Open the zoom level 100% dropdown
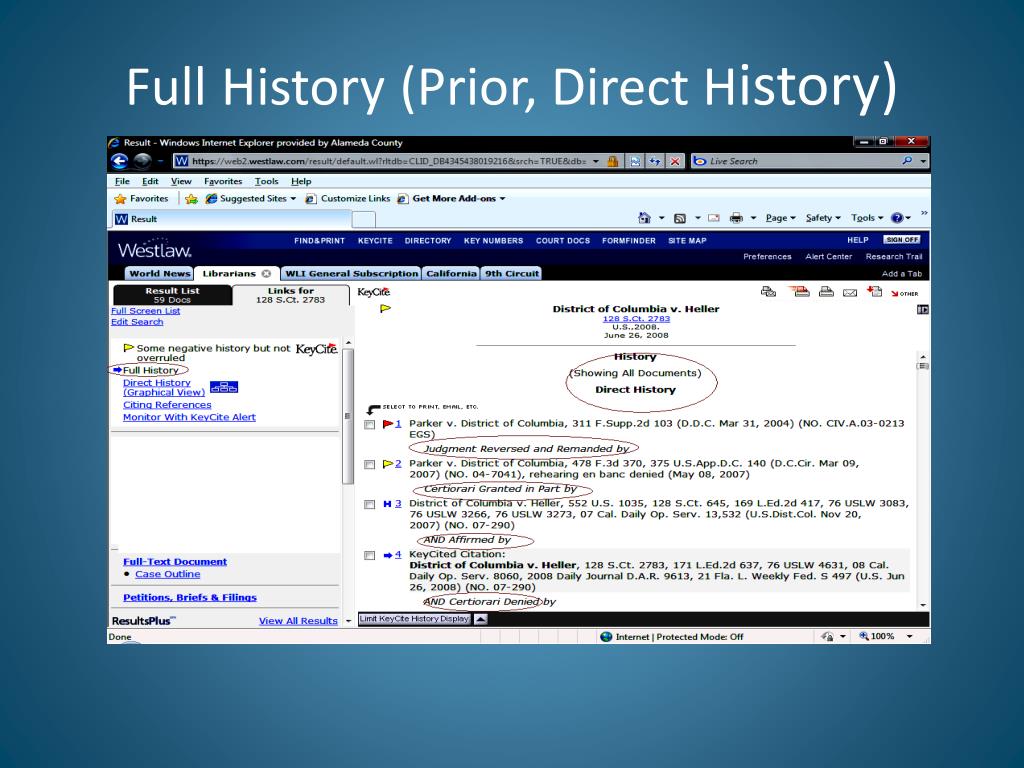This screenshot has width=1024, height=768. pos(909,636)
